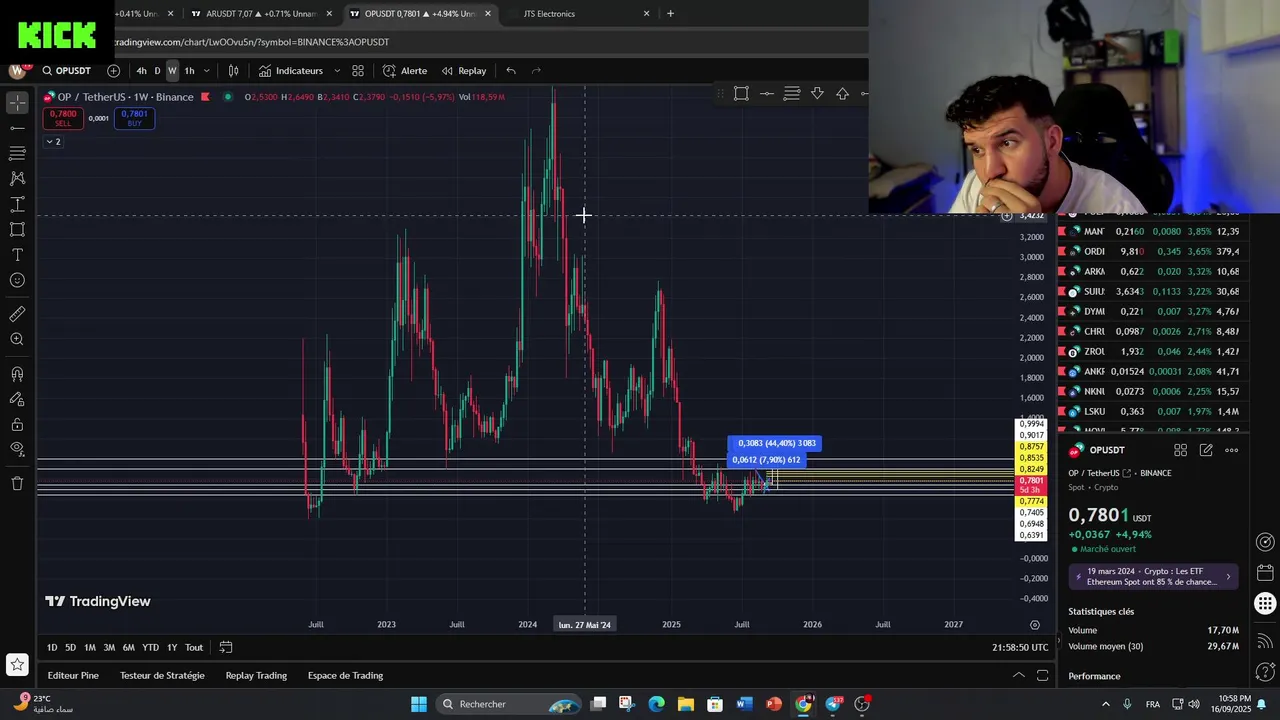This screenshot has height=720, width=1280.
Task: Select the W weekly timeframe
Action: click(x=172, y=71)
